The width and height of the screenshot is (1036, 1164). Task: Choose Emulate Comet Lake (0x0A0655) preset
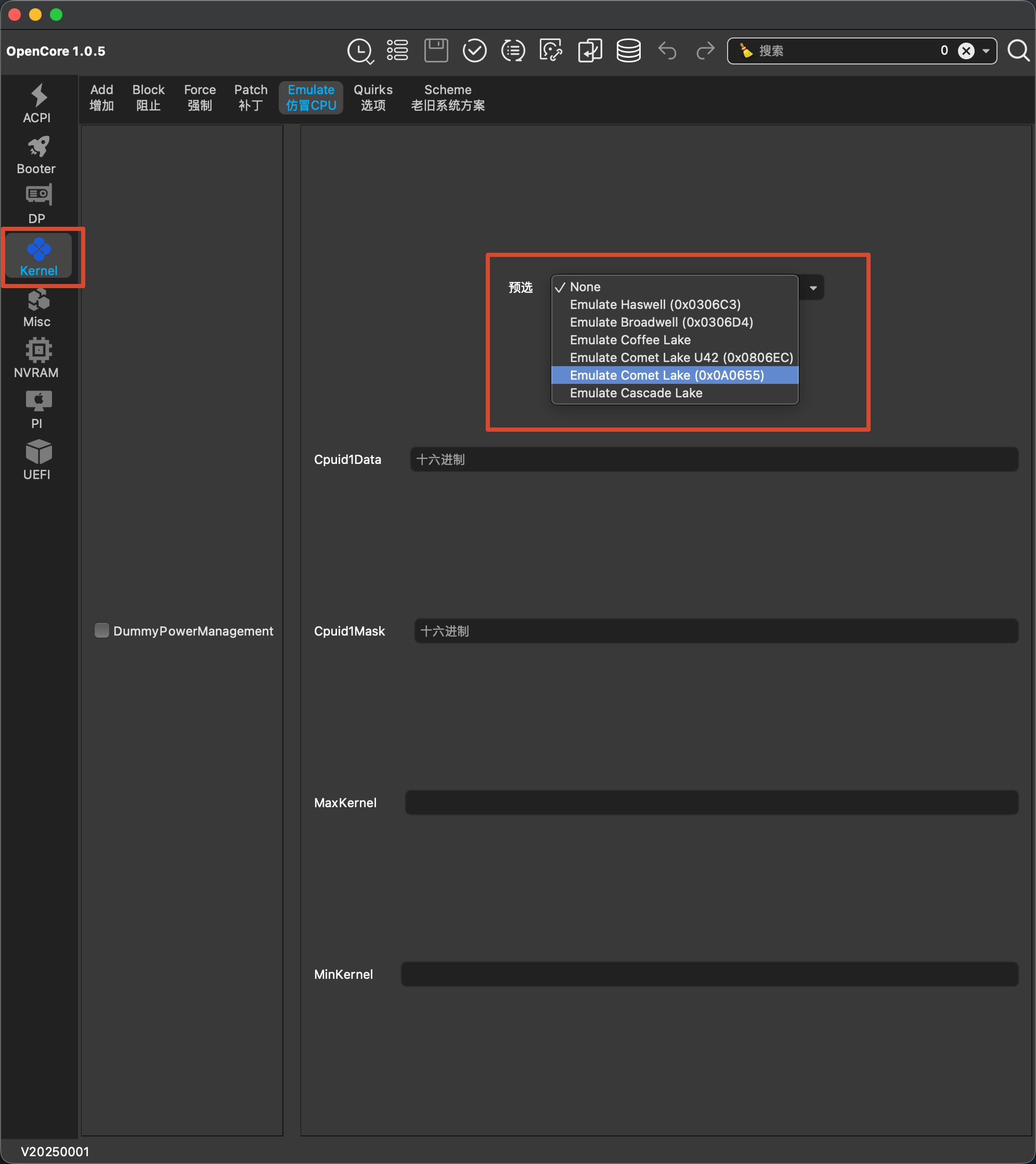[675, 376]
